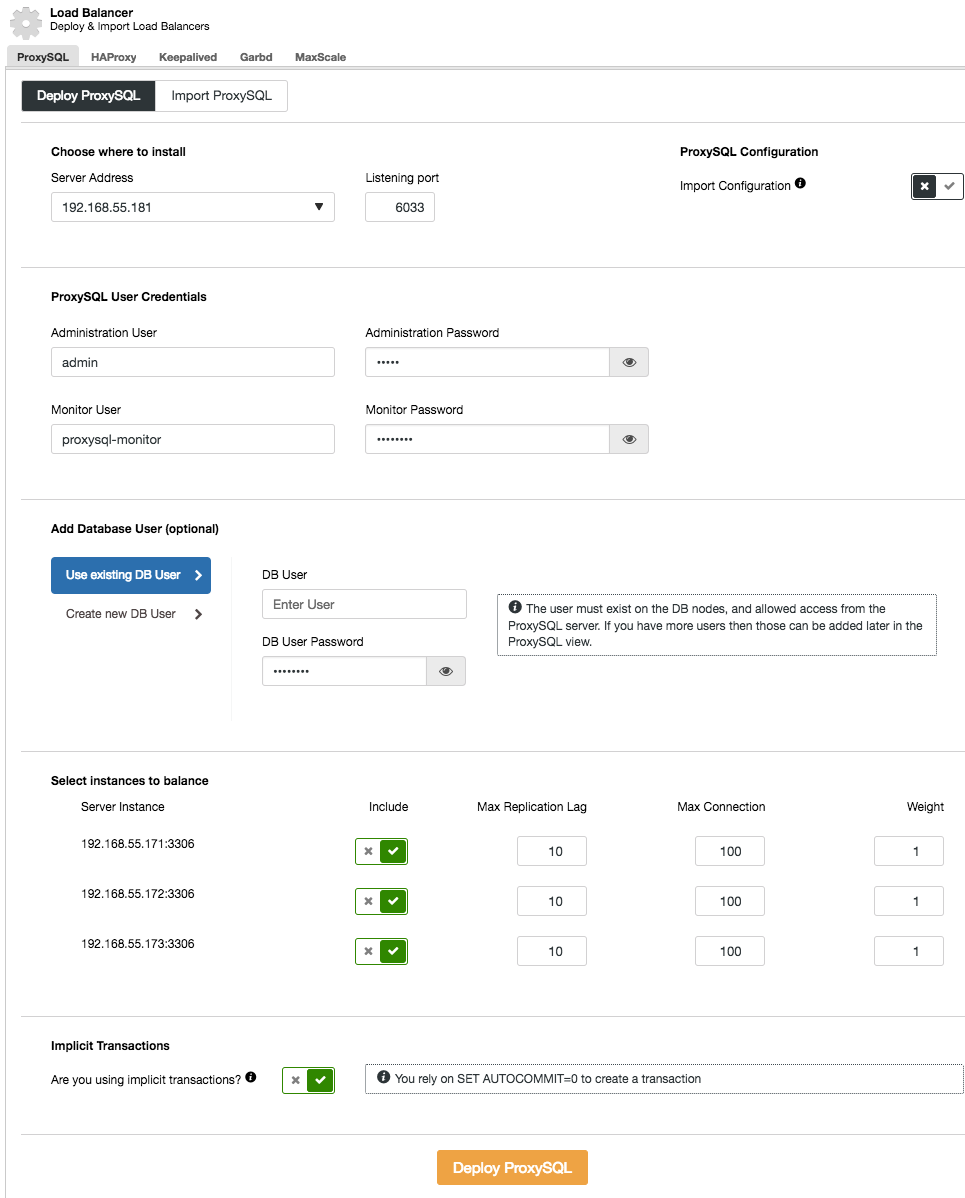Edit Max Replication Lag for 192.168.55.172

pyautogui.click(x=552, y=902)
